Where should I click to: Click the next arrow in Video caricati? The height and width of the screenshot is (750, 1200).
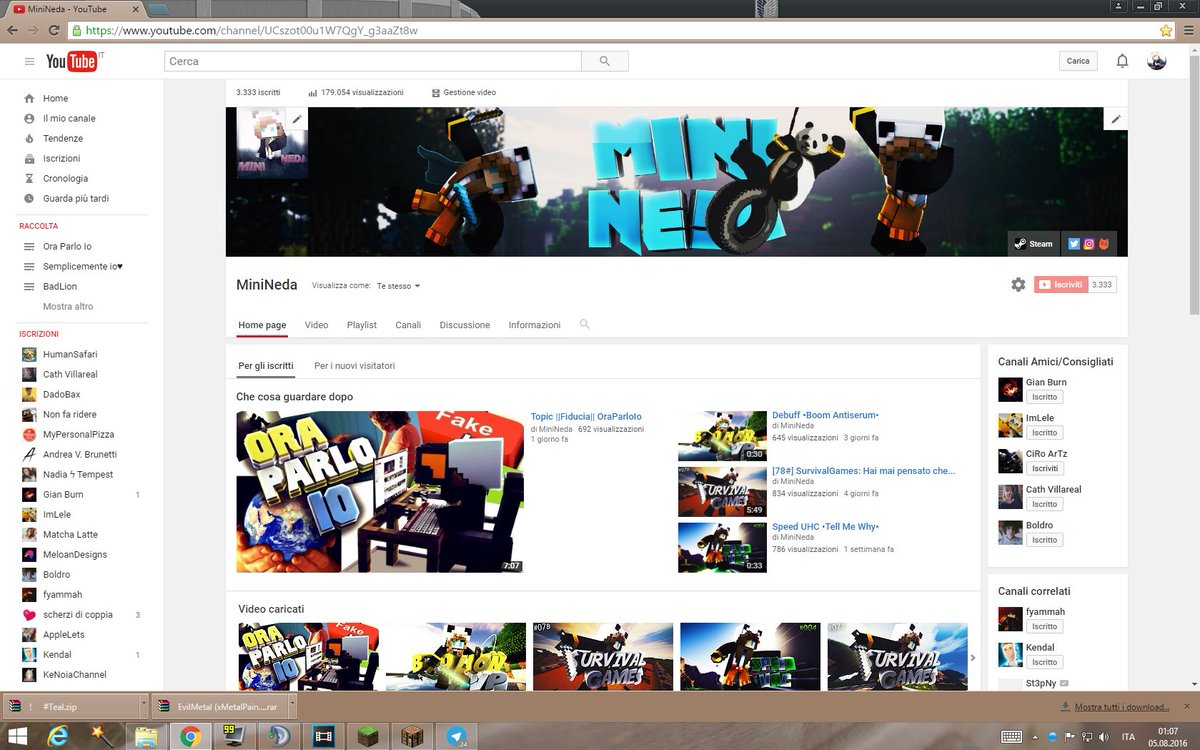coord(974,657)
